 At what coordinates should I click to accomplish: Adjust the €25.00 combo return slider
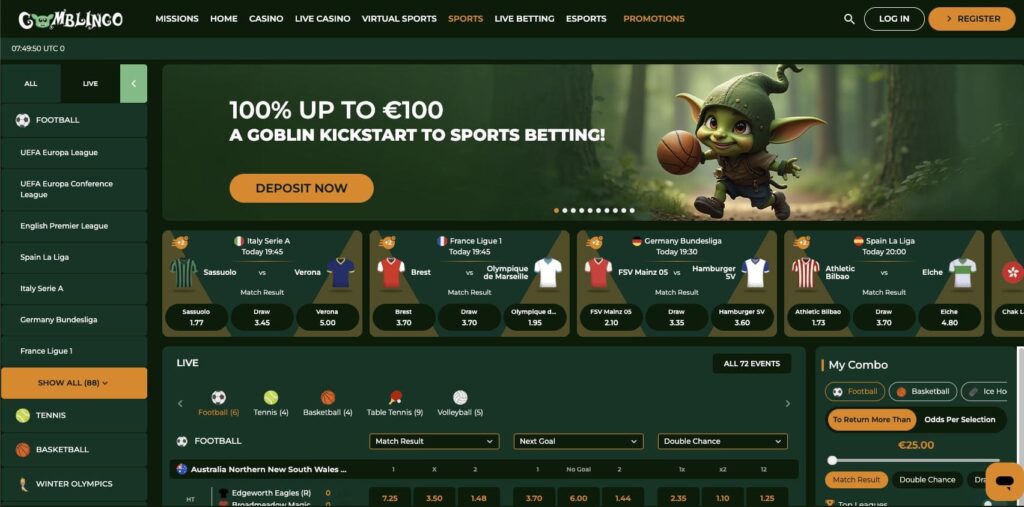click(x=832, y=460)
